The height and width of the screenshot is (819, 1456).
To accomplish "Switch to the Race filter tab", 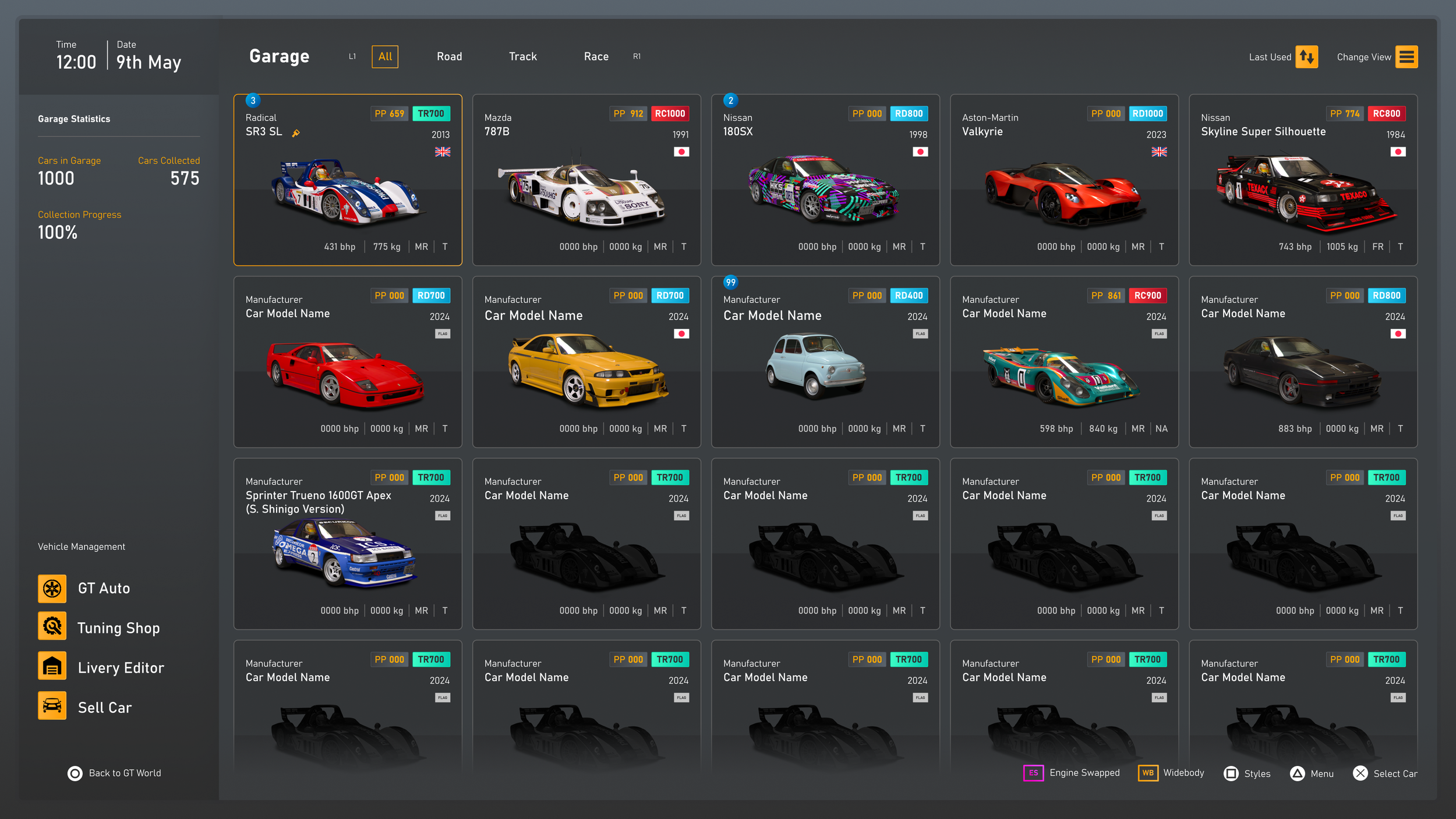I will tap(596, 57).
